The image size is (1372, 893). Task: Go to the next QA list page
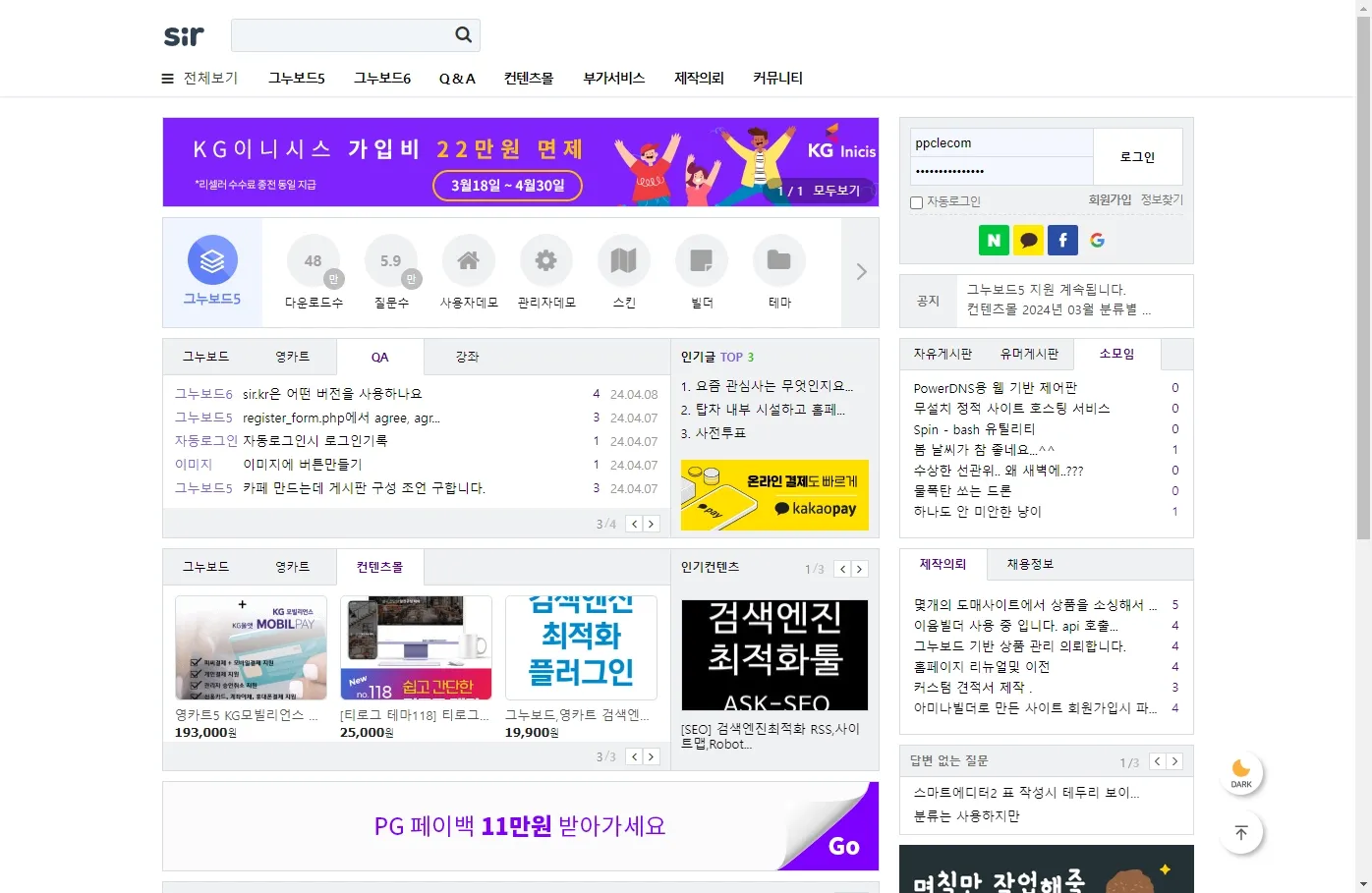[651, 524]
